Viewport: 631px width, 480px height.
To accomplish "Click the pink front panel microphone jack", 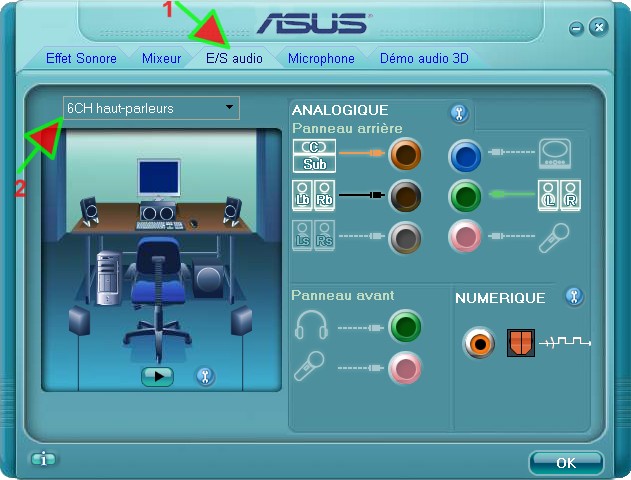I will [x=405, y=368].
